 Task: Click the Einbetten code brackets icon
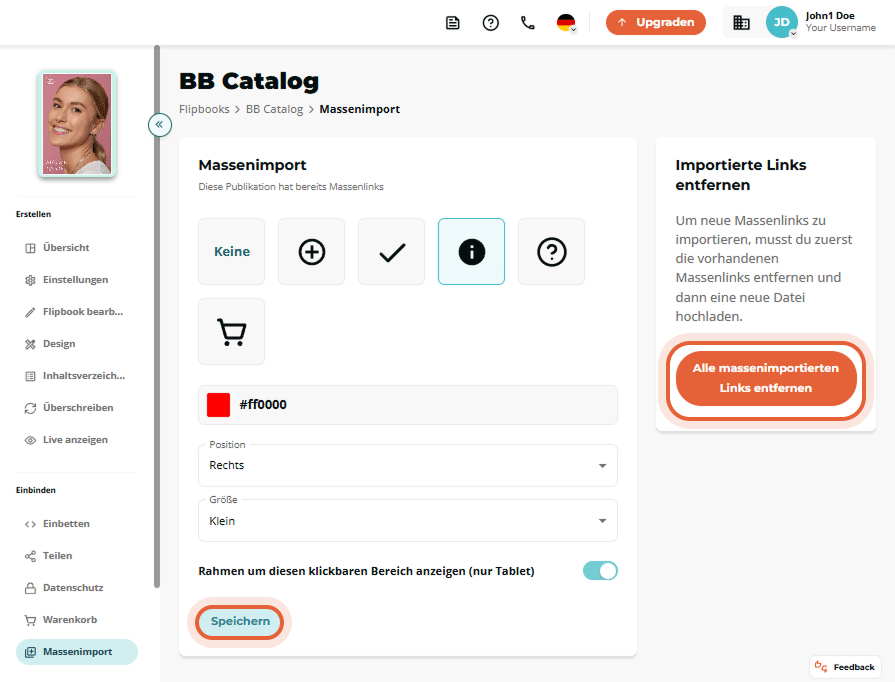click(x=30, y=524)
